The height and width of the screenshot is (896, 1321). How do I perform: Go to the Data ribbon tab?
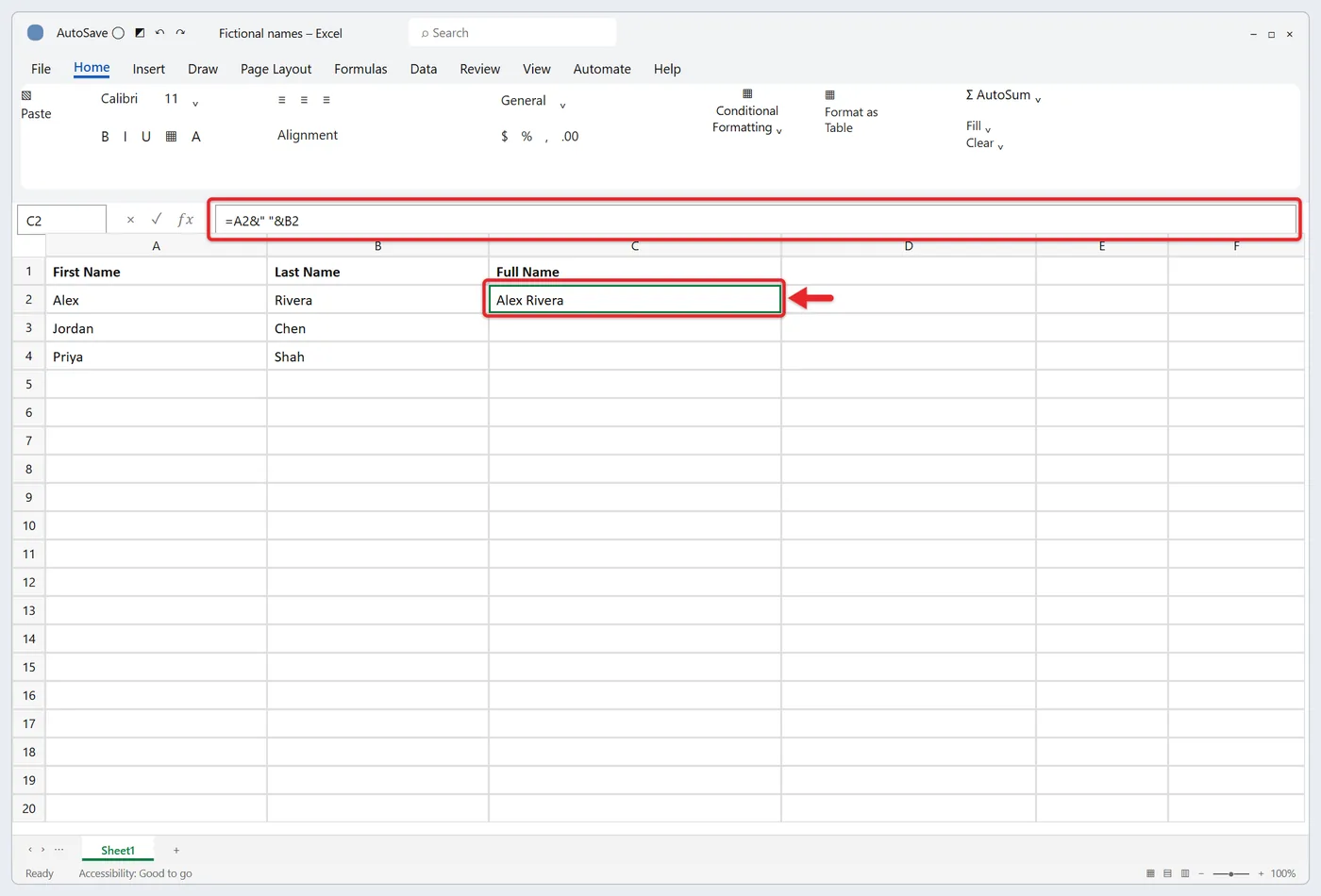424,69
